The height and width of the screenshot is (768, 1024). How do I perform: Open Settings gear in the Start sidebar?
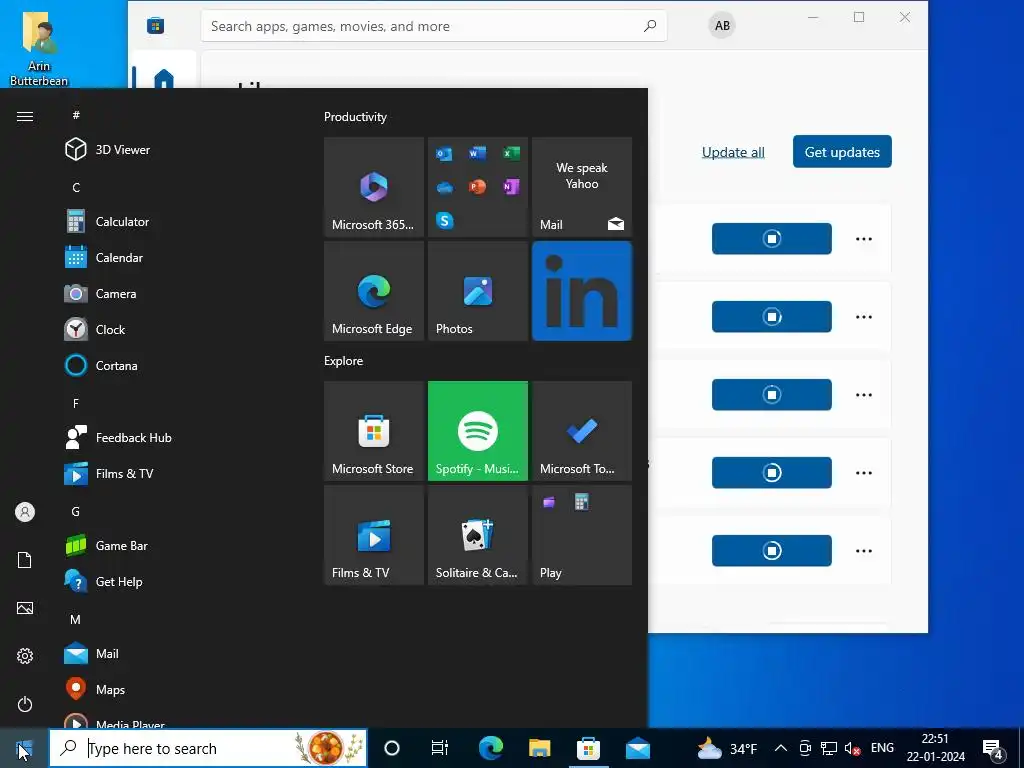25,656
